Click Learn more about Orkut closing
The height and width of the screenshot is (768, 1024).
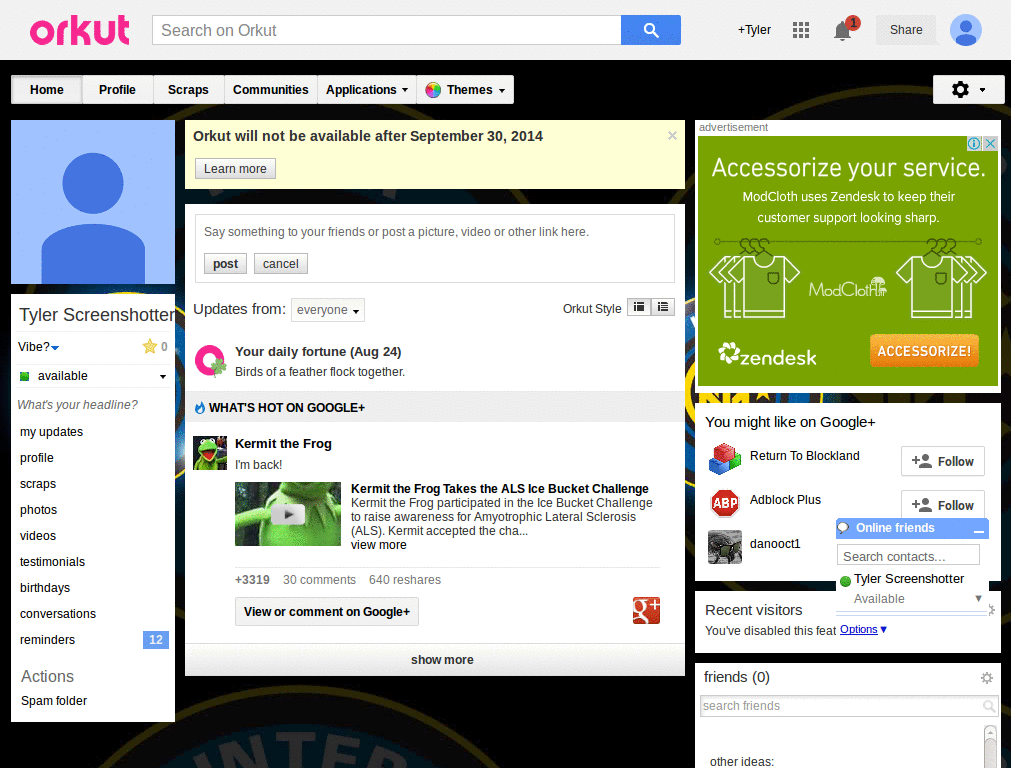pyautogui.click(x=235, y=168)
